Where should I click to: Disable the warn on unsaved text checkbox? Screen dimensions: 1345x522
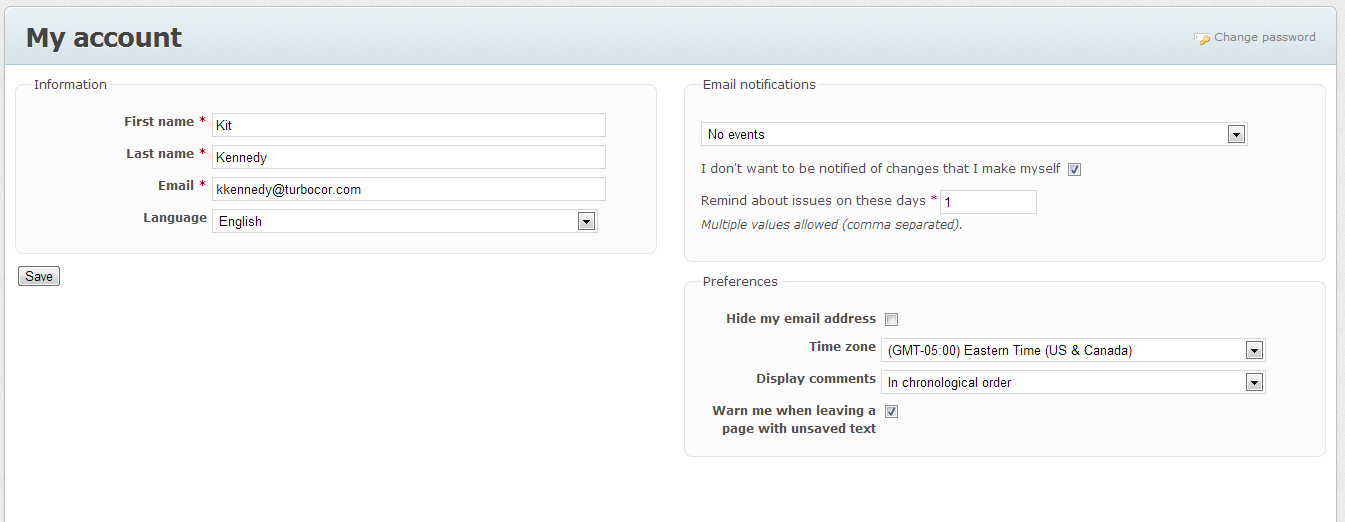pos(891,411)
